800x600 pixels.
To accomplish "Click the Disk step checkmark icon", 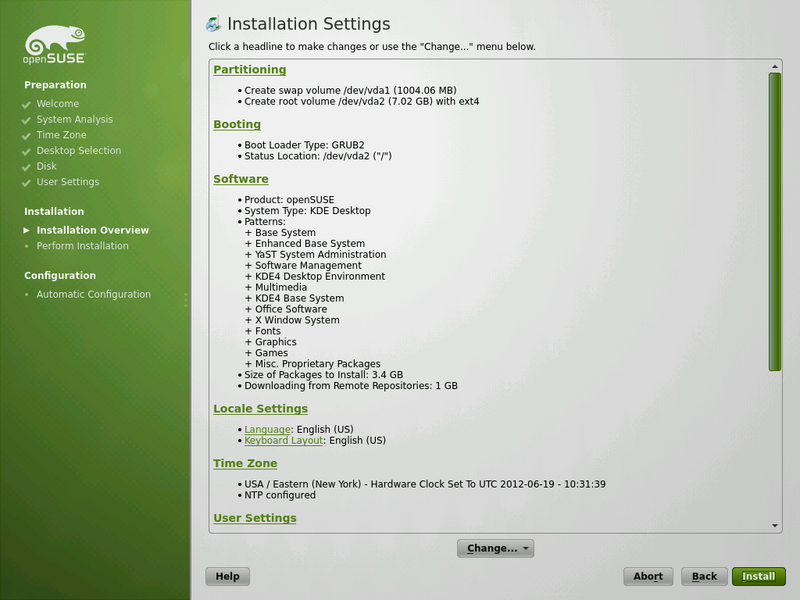I will click(27, 167).
